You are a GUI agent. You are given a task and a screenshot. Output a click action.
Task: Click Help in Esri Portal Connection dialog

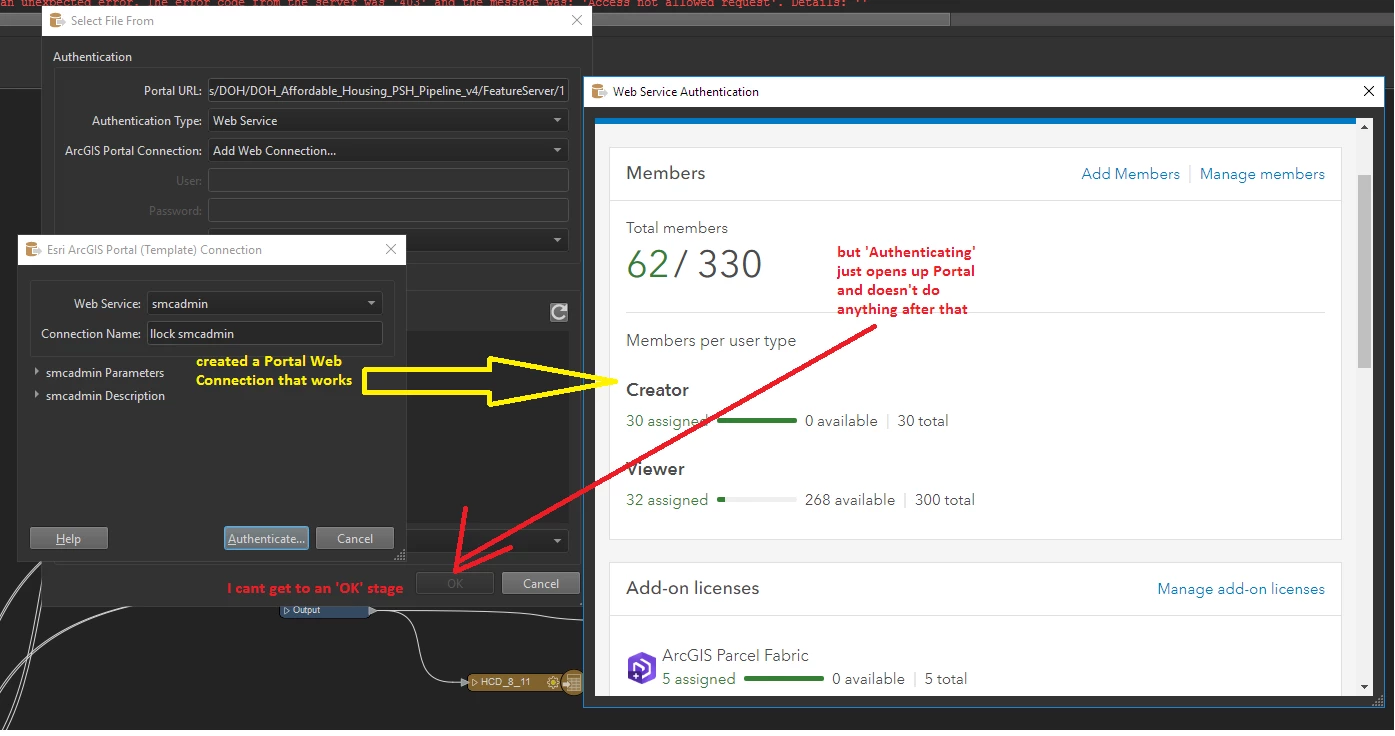tap(69, 538)
